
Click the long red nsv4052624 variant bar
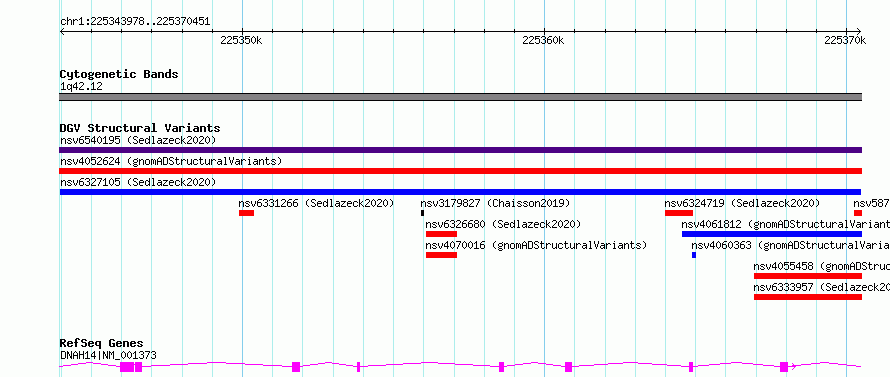point(460,171)
